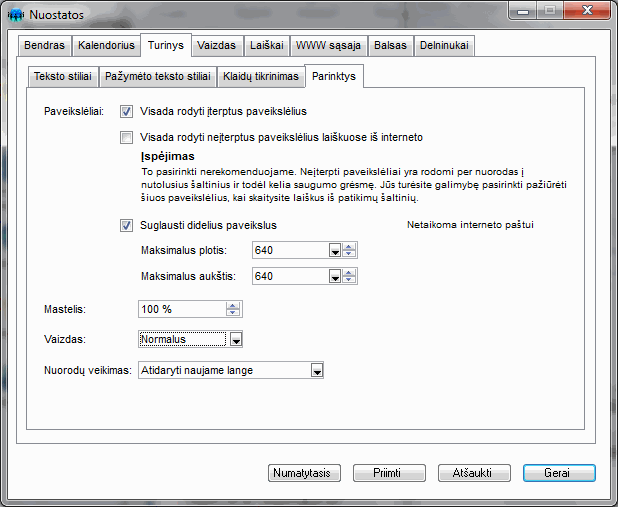
Task: Enable Visada rodyti įterptus paveikslėlius checkbox
Action: point(127,112)
